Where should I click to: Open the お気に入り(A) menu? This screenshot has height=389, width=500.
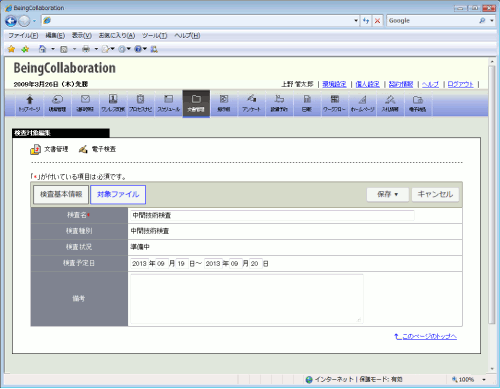117,36
